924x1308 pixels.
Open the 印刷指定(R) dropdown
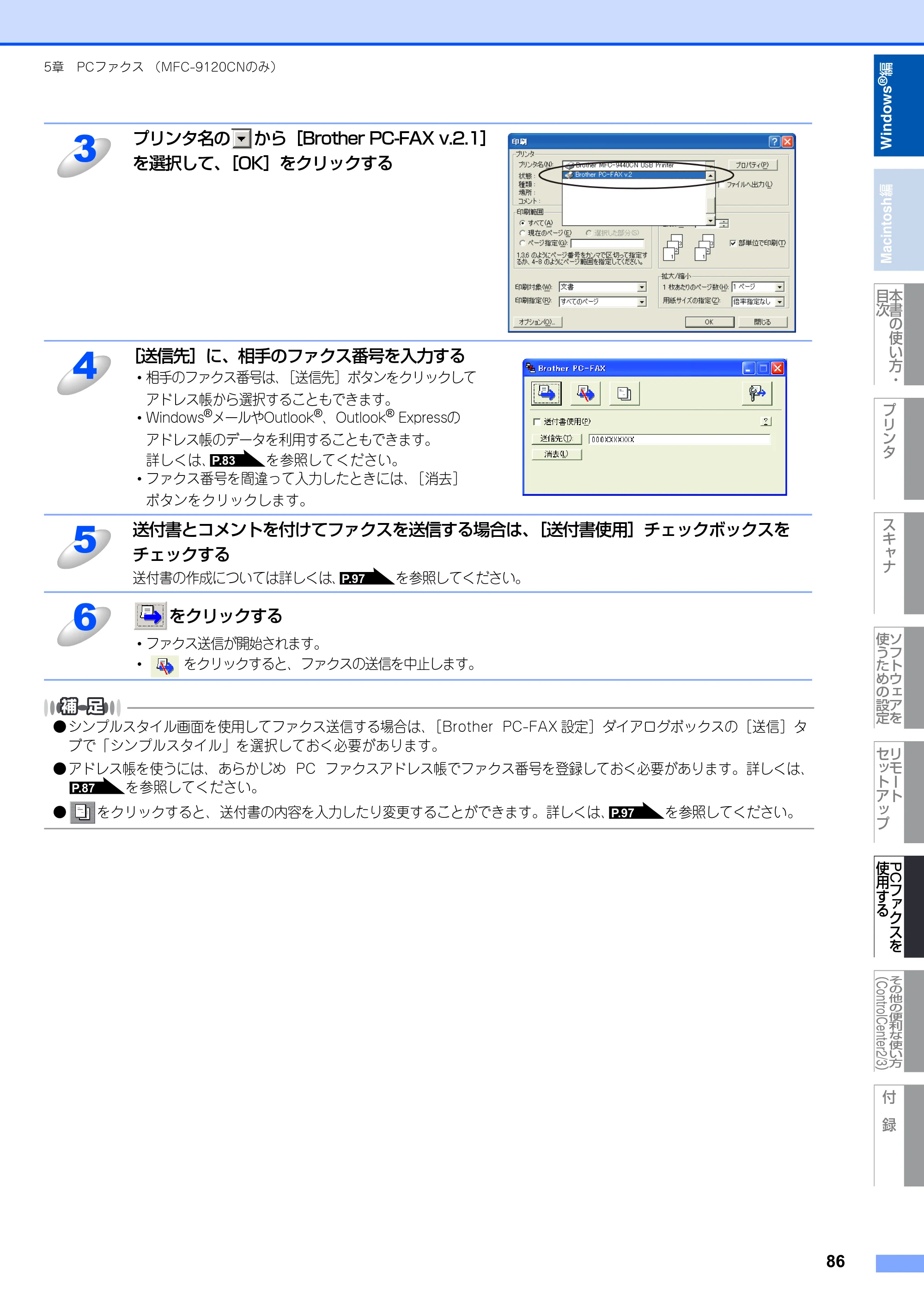642,302
